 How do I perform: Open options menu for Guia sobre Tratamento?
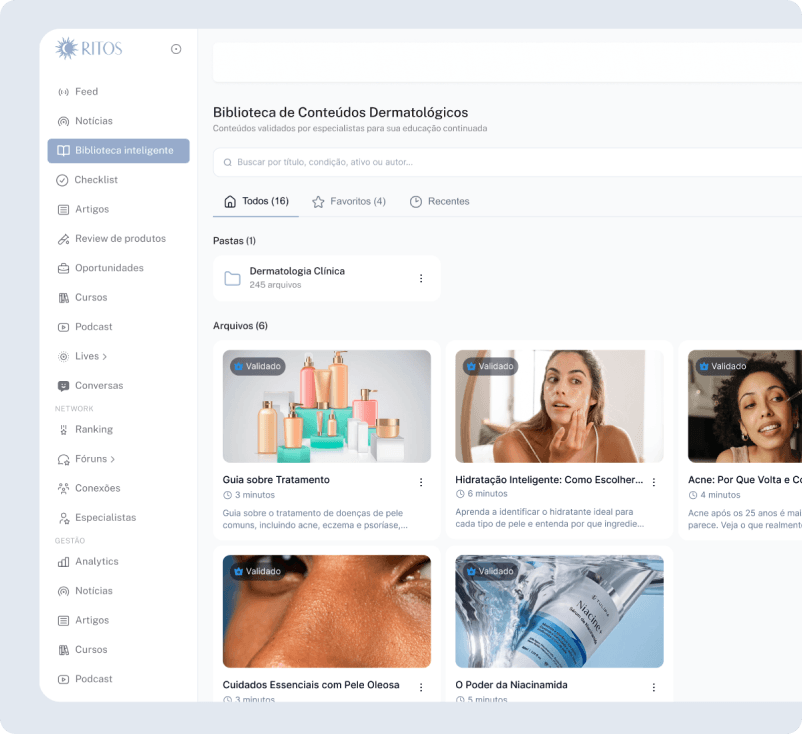pos(421,482)
